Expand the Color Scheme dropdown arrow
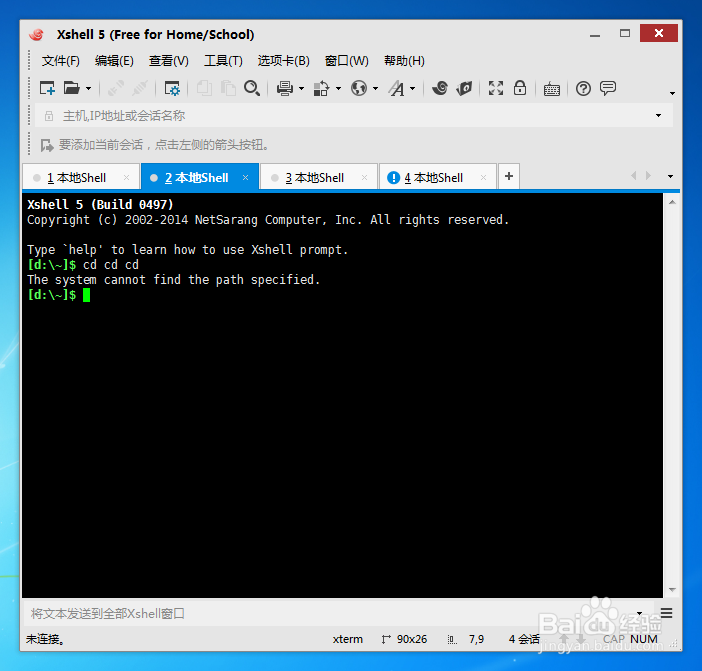 click(338, 89)
